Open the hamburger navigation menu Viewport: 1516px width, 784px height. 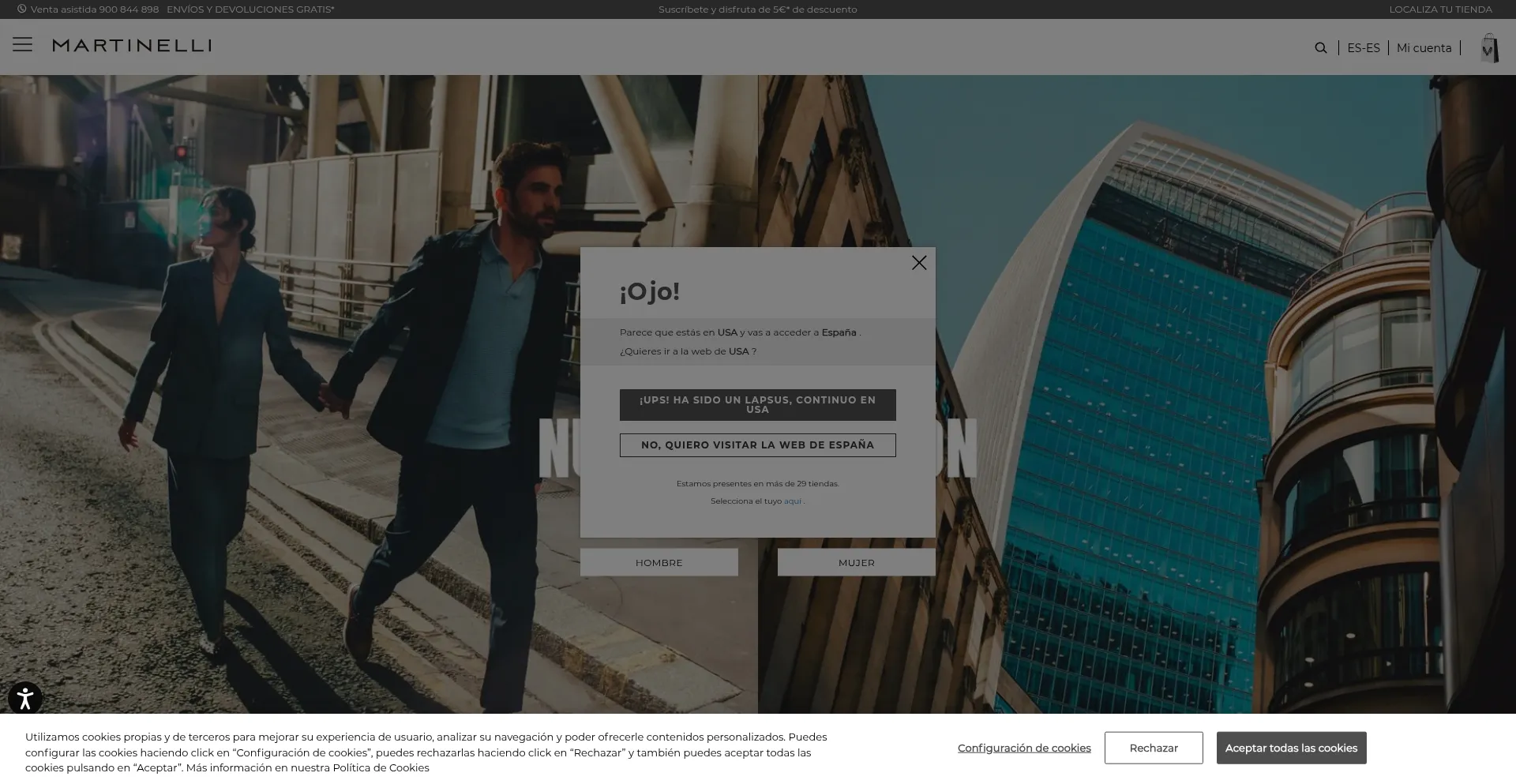pos(22,45)
